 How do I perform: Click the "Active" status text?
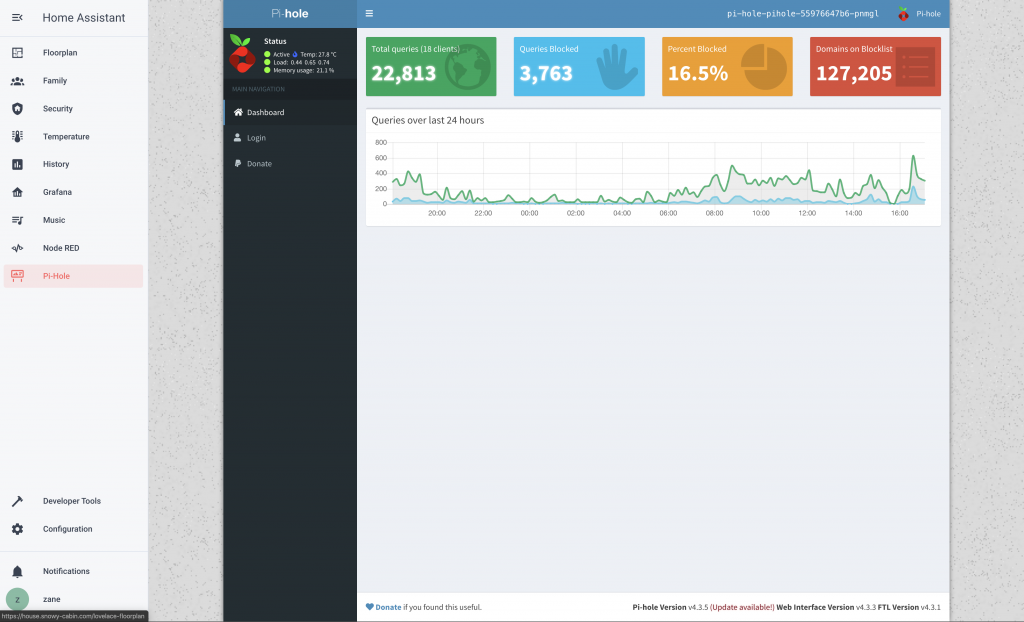[x=281, y=55]
